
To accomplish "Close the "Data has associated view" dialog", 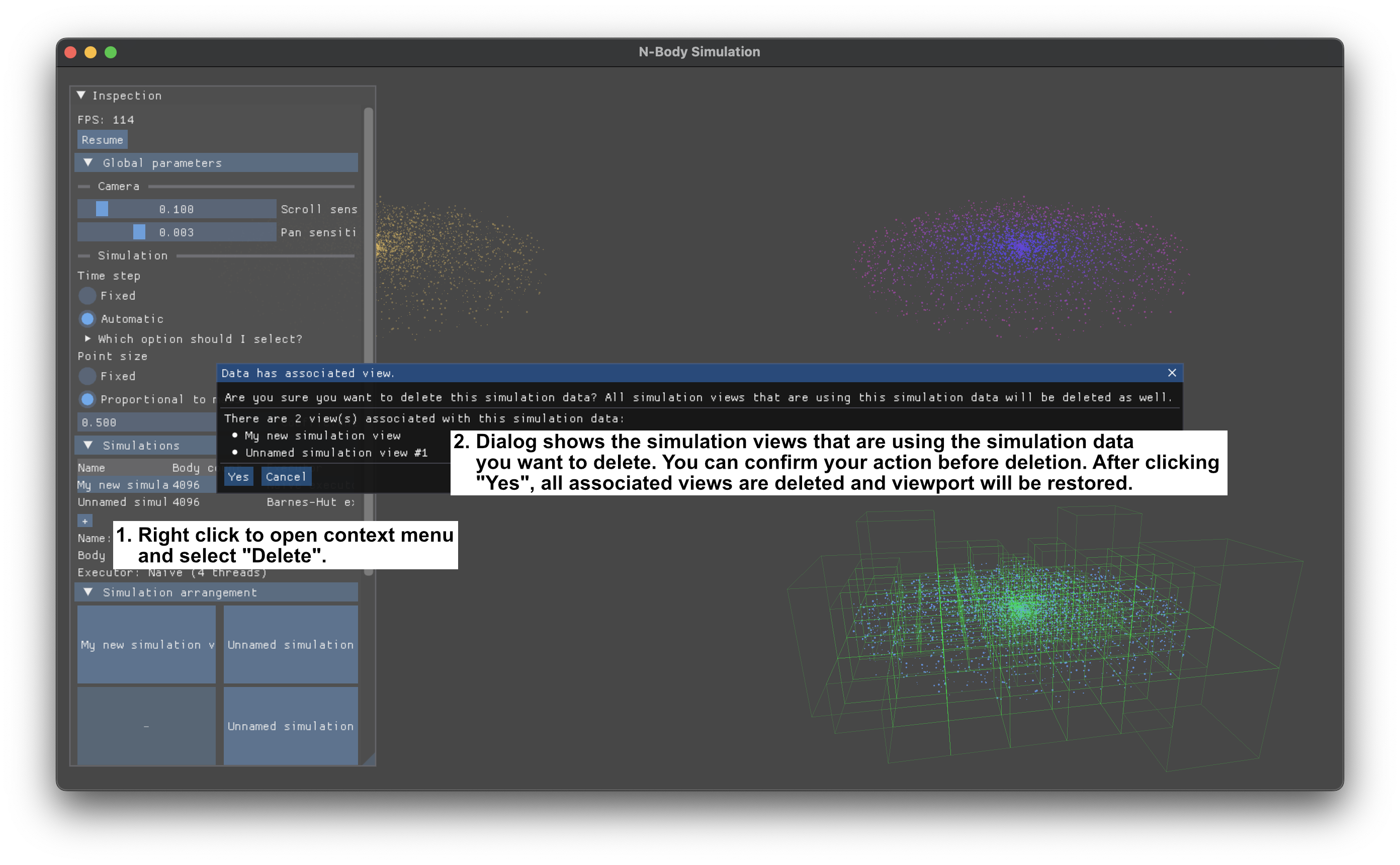I will pos(1172,373).
